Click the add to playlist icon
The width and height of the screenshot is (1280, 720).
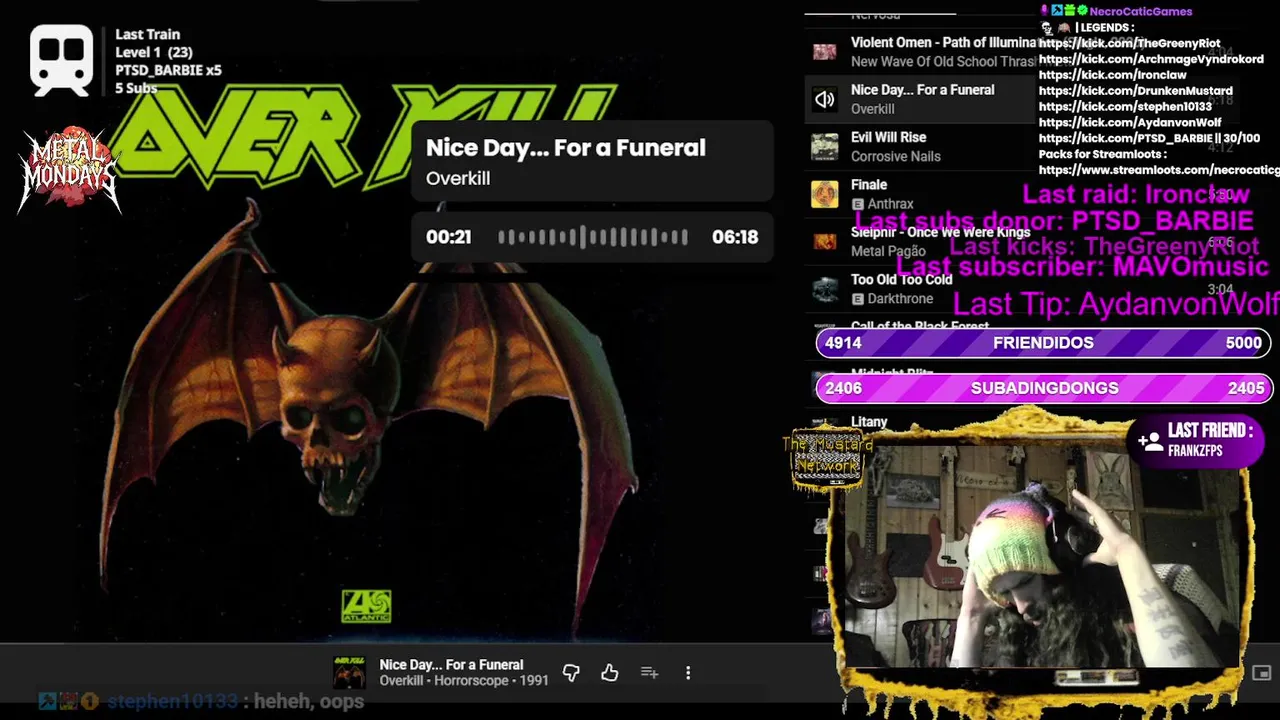coord(649,673)
